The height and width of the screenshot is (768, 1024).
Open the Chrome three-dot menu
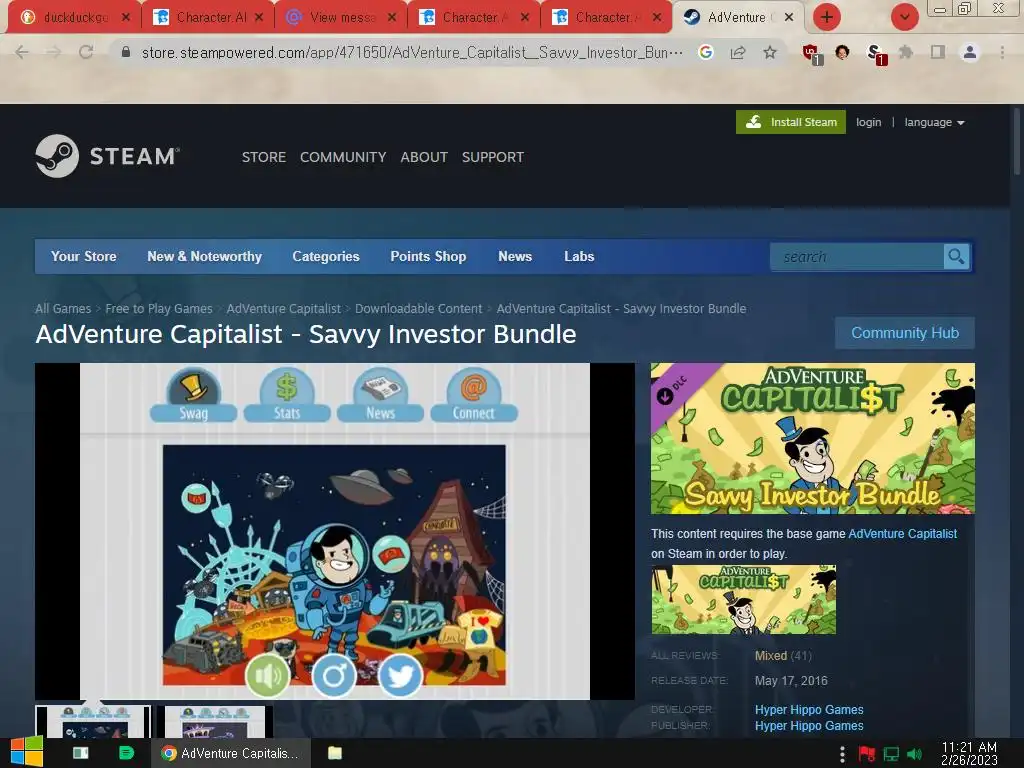[1002, 52]
